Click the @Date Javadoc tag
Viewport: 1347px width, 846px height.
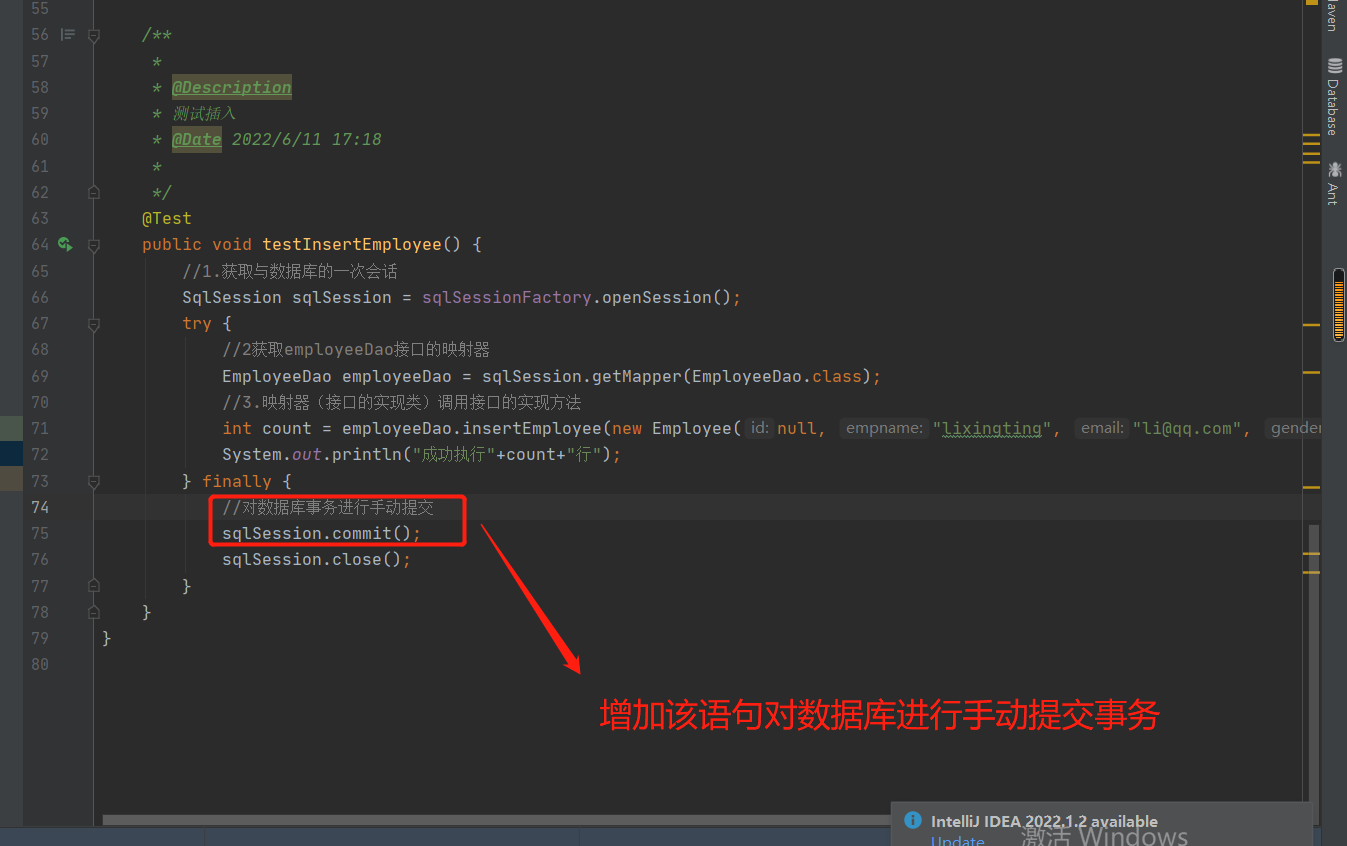(x=197, y=139)
